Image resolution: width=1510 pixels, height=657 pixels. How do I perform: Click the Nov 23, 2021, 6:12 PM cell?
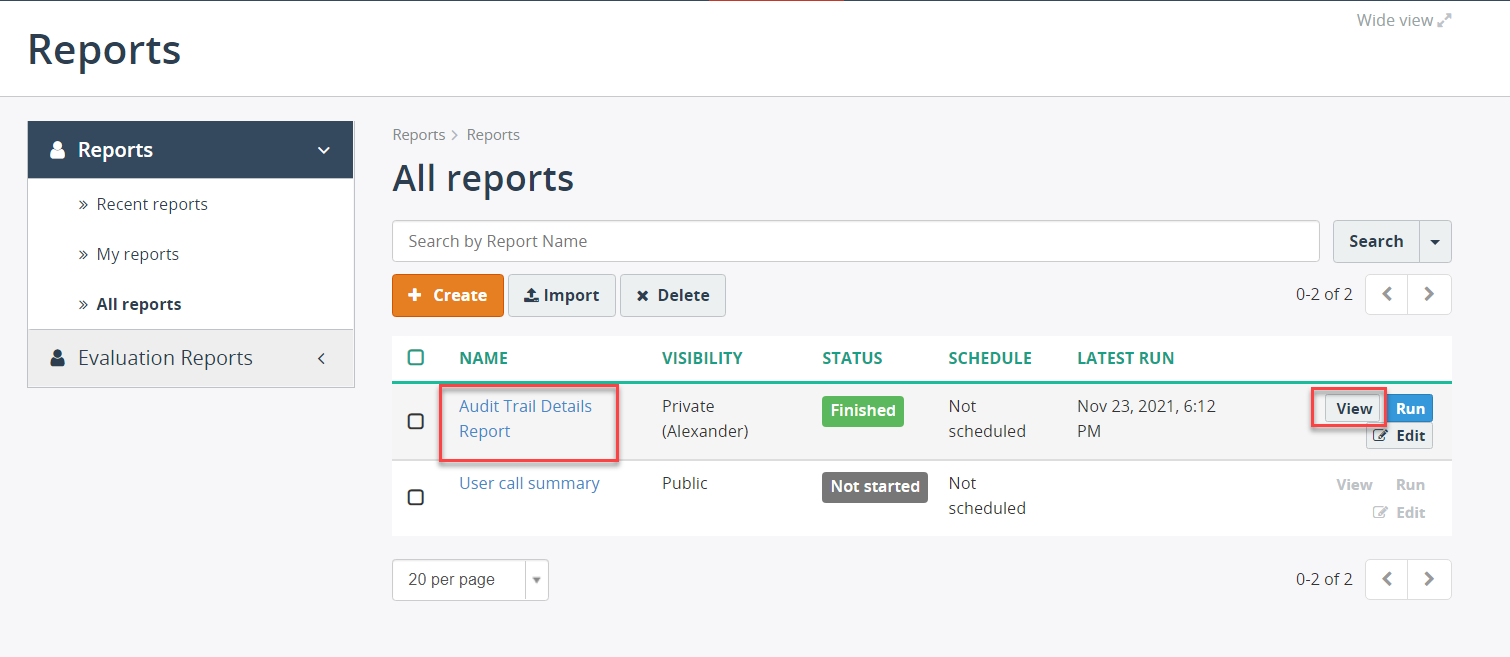[1146, 419]
